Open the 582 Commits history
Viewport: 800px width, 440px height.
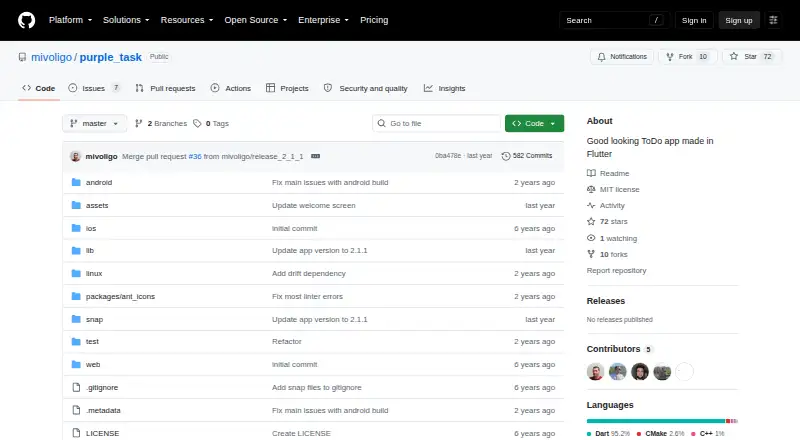(527, 156)
